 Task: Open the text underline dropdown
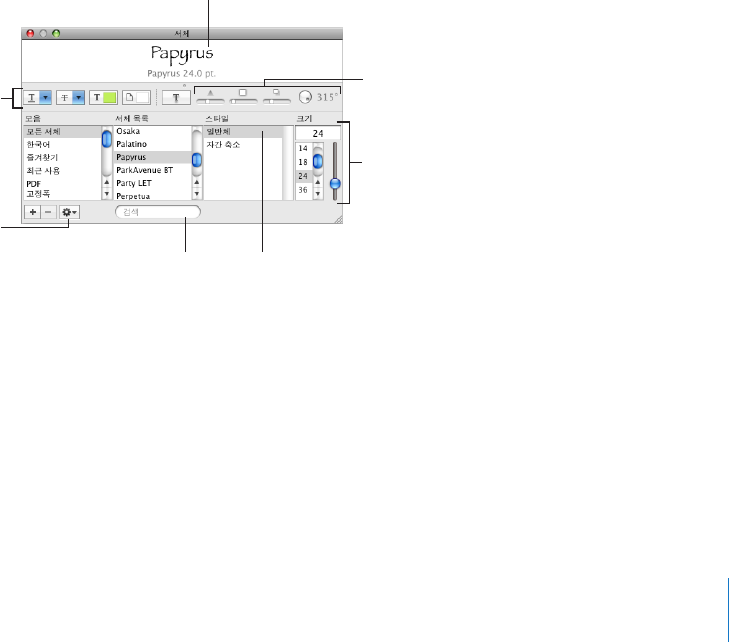point(38,98)
